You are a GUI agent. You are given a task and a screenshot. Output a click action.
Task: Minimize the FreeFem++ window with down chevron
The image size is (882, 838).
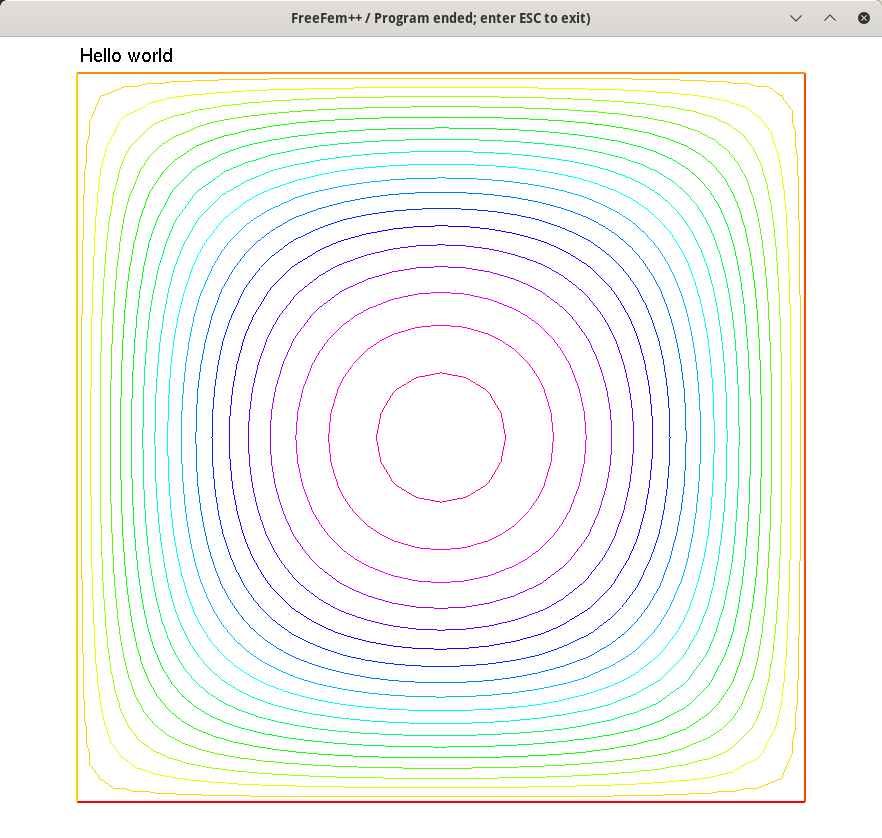pyautogui.click(x=795, y=18)
